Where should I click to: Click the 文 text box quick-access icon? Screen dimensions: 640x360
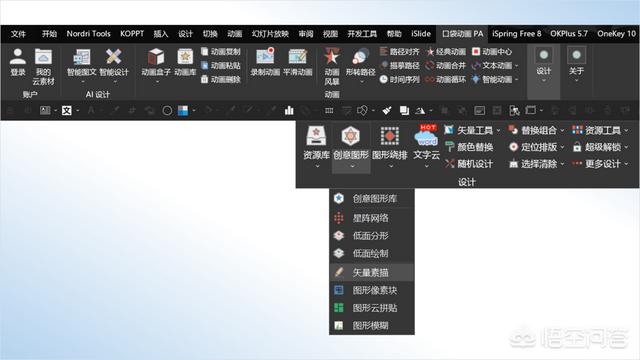(67, 110)
